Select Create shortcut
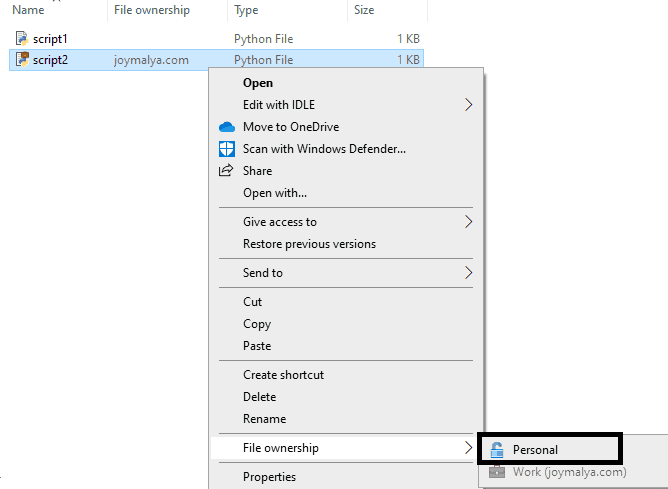The height and width of the screenshot is (489, 668). pyautogui.click(x=346, y=375)
